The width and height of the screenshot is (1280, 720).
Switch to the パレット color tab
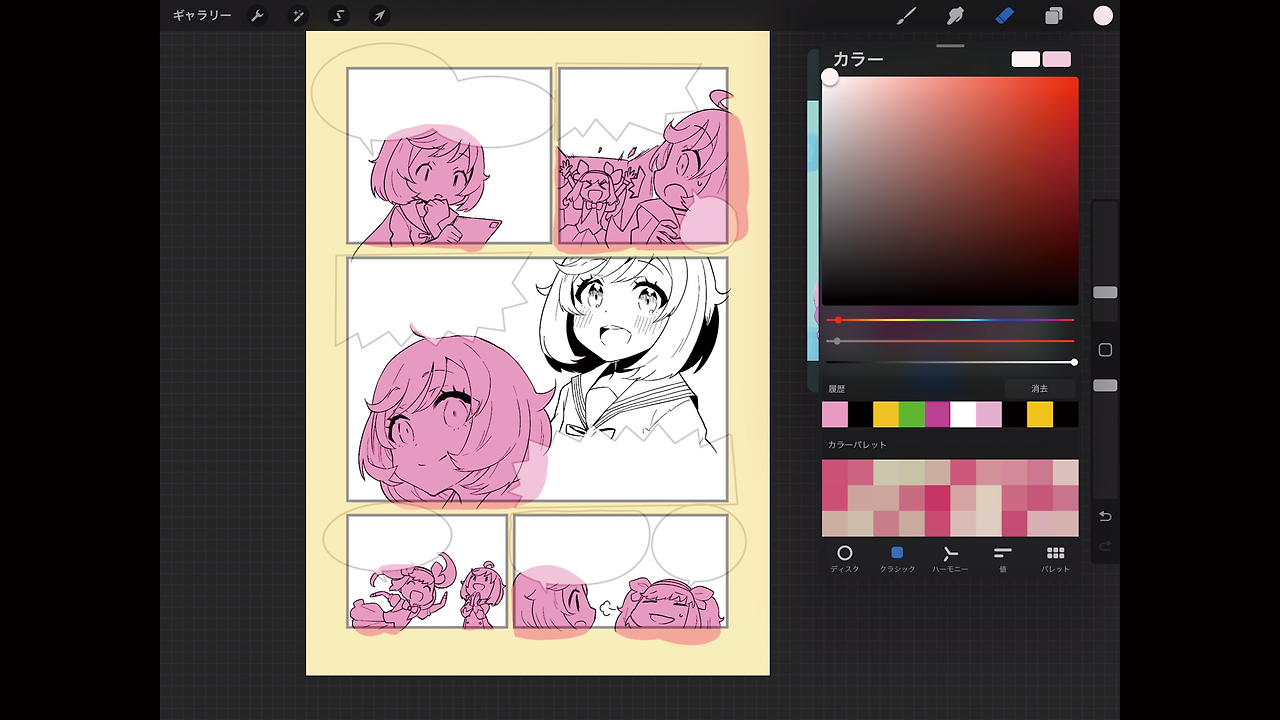[1055, 559]
